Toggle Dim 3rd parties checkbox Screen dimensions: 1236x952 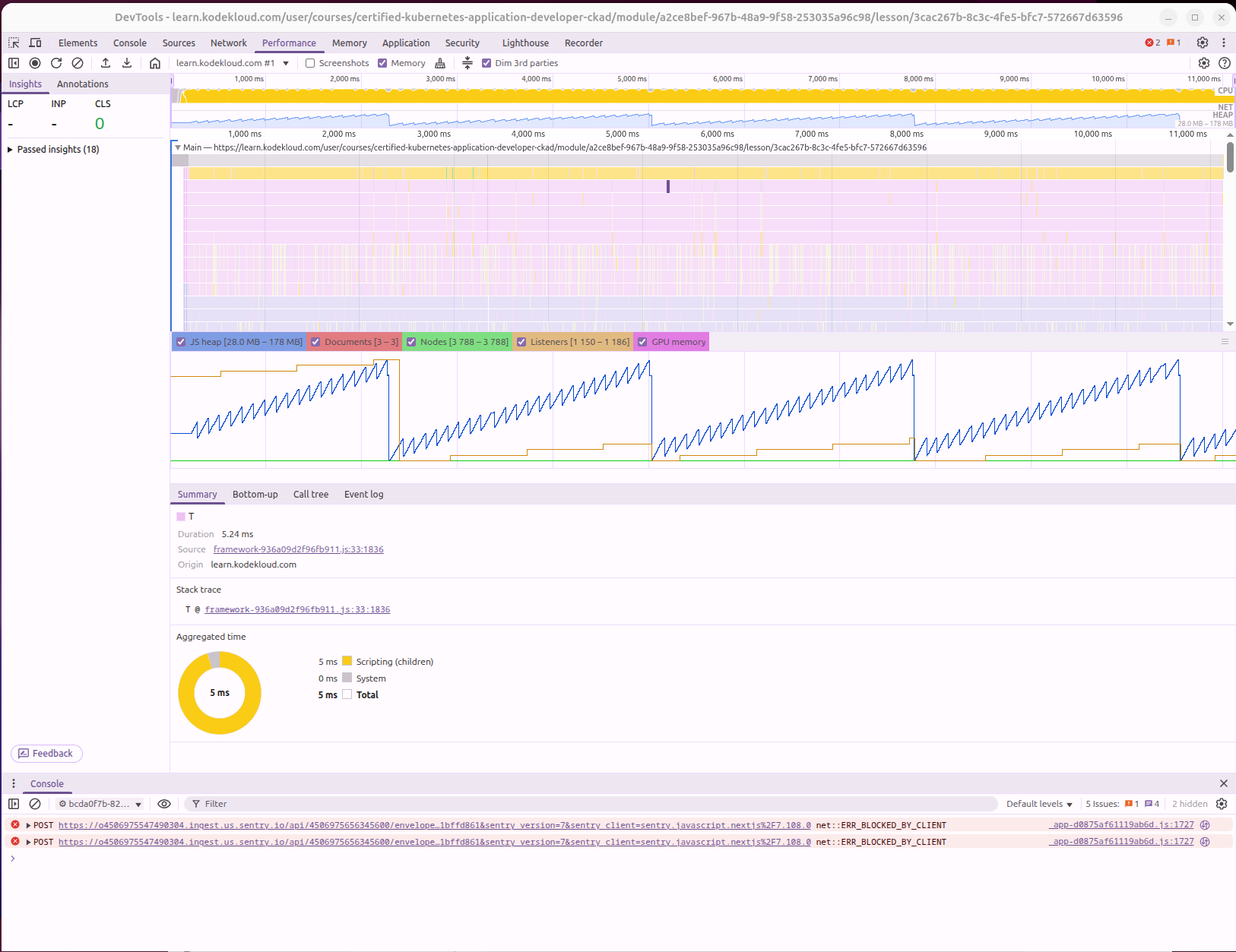[x=486, y=63]
